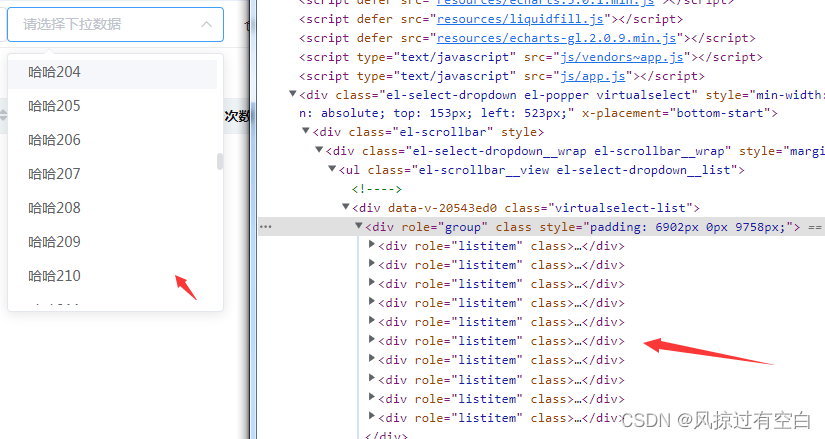The image size is (825, 439).
Task: Pick the 哈哈206 dropdown option
Action: [x=112, y=140]
